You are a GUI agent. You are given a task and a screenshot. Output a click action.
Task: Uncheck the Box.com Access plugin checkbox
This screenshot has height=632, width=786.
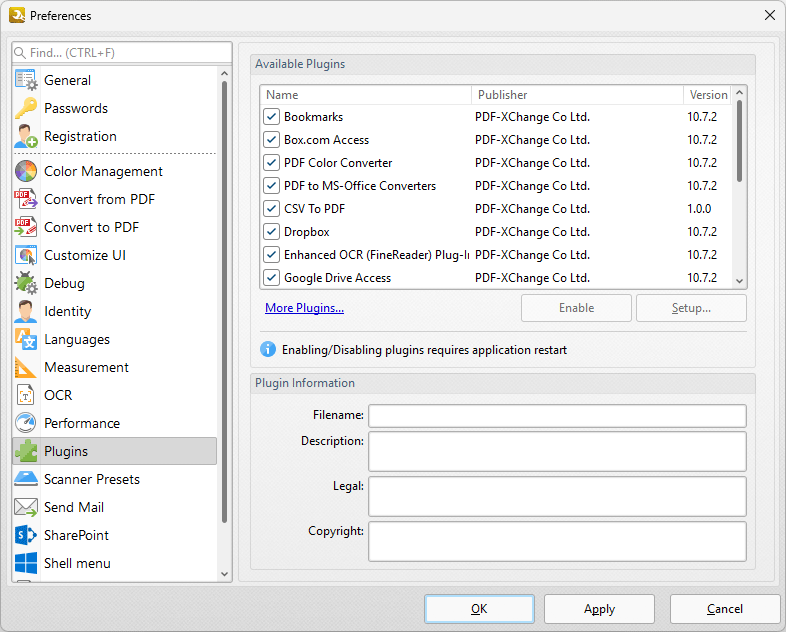tap(271, 140)
